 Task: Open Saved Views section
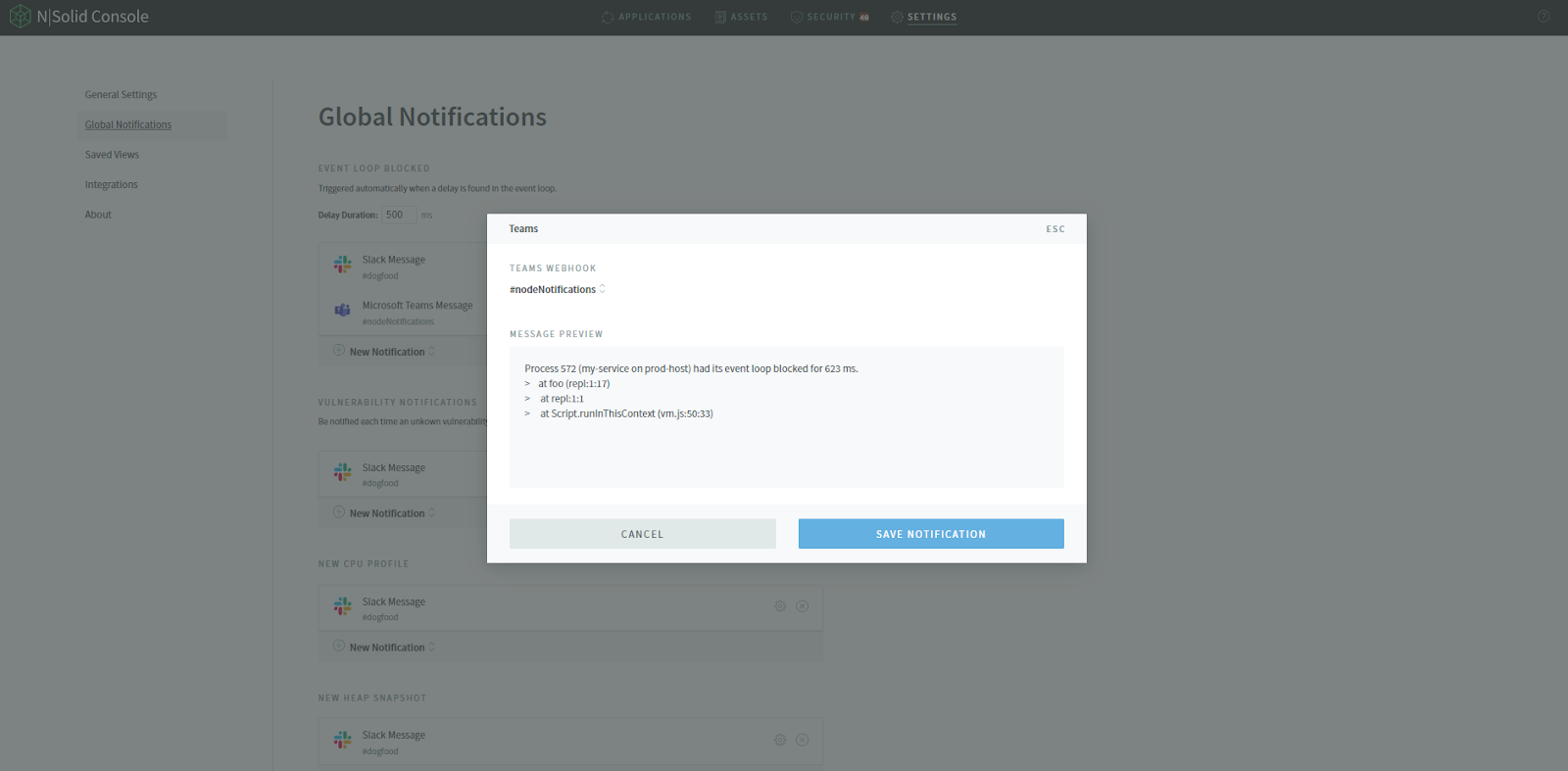click(112, 155)
